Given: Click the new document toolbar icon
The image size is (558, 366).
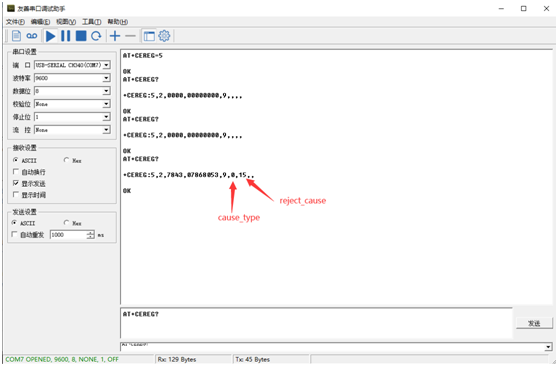Looking at the screenshot, I should [16, 36].
